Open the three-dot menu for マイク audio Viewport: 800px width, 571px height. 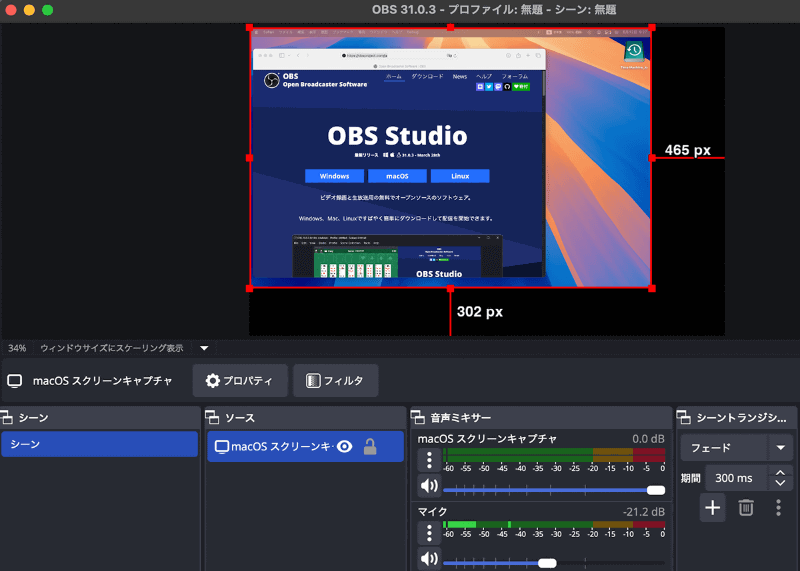429,533
